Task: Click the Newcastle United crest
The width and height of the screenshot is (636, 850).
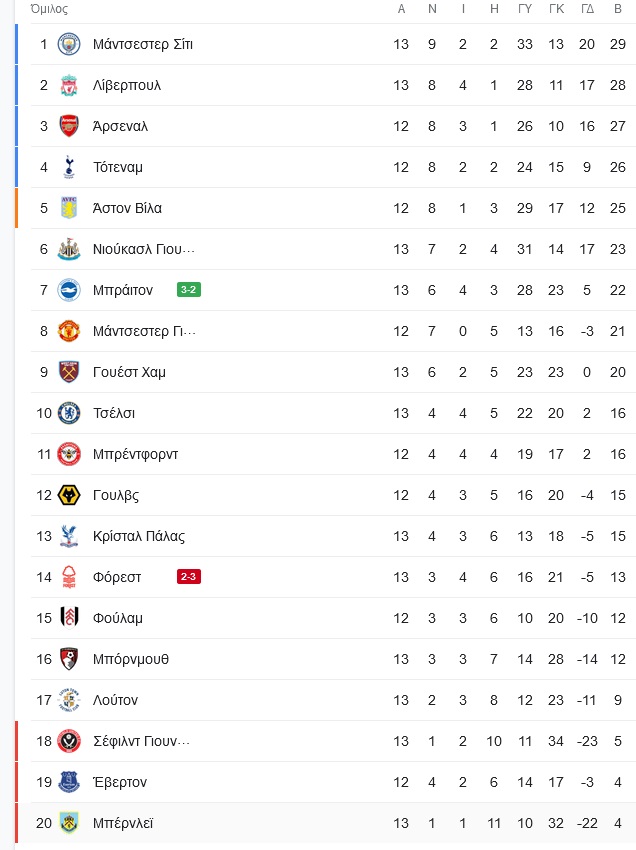Action: click(x=69, y=249)
